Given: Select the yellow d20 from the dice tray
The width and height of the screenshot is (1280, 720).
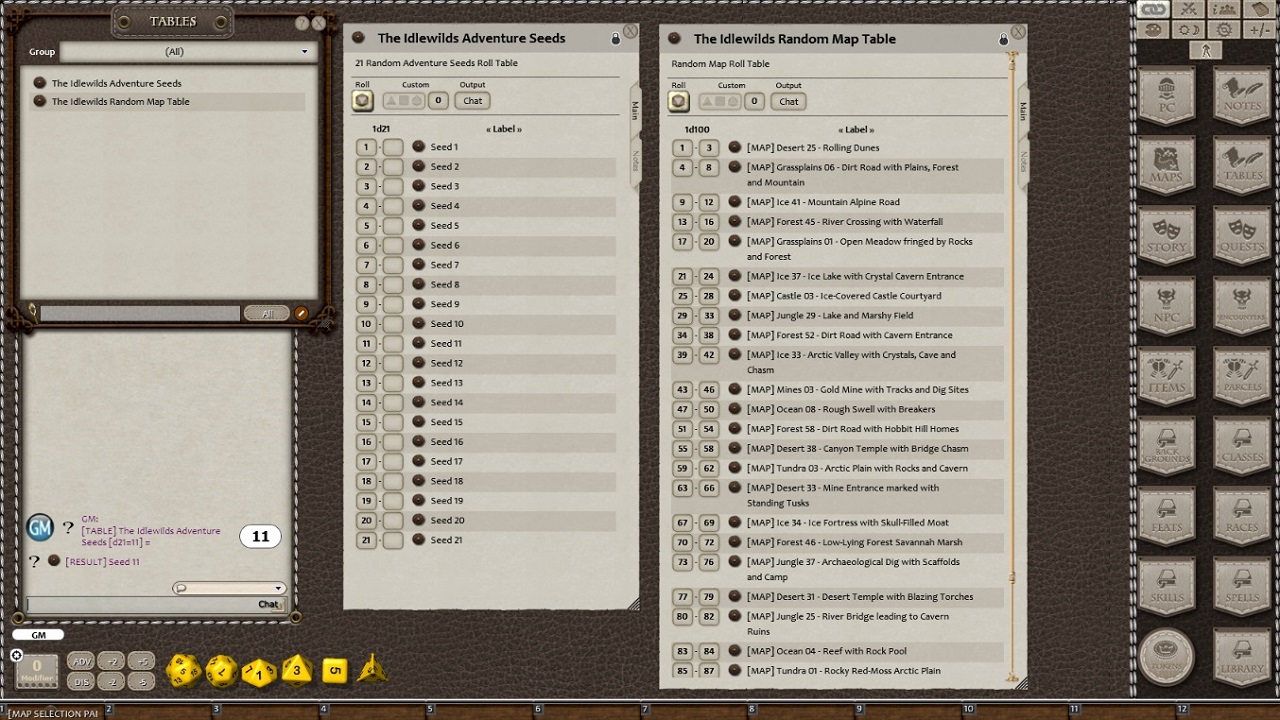Looking at the screenshot, I should pyautogui.click(x=186, y=668).
